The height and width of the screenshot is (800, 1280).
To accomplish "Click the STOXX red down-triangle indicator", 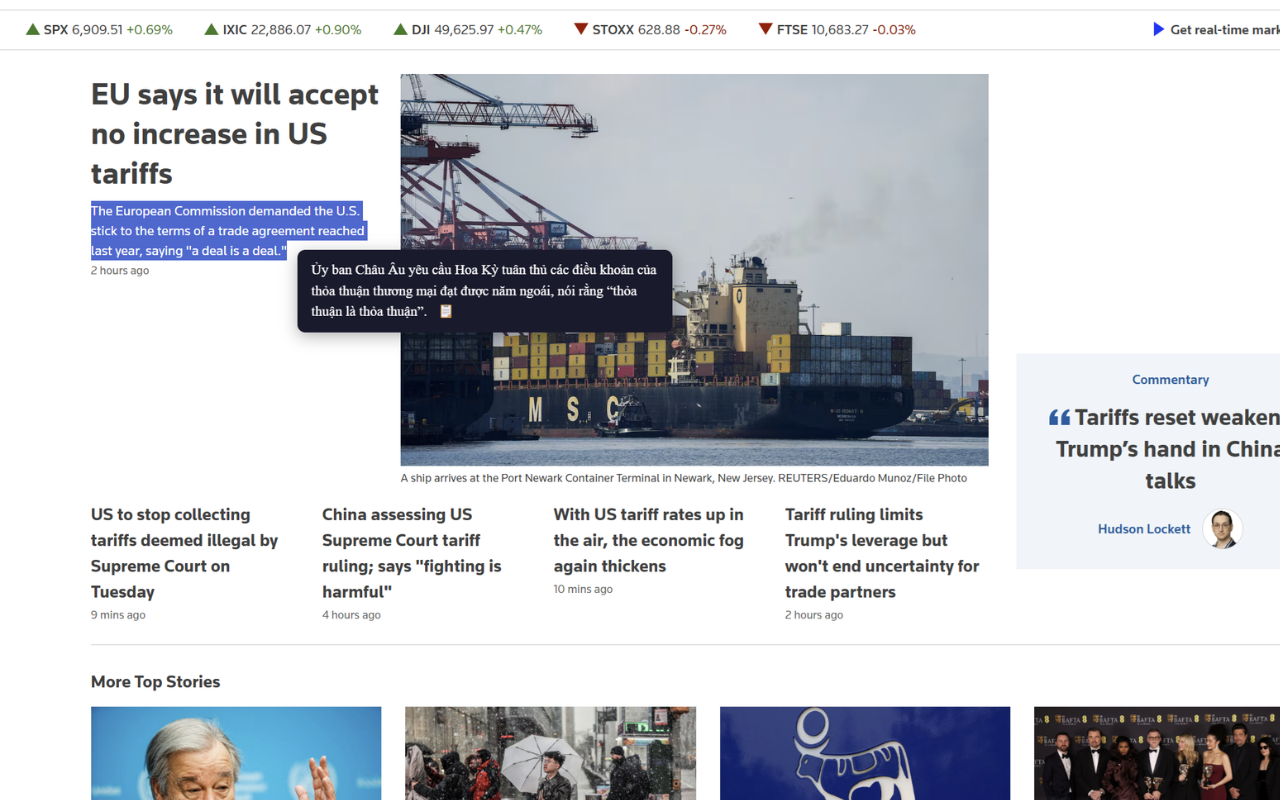I will 580,30.
